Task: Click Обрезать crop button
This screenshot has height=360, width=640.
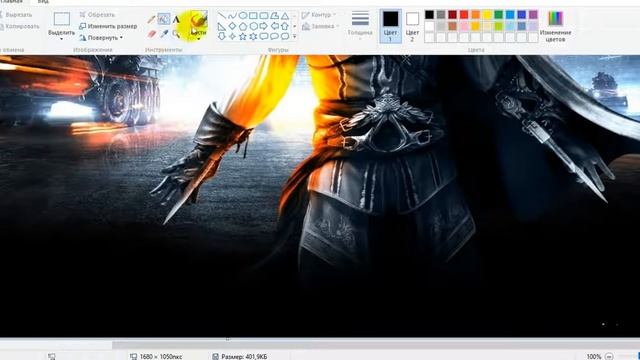Action: click(x=98, y=15)
